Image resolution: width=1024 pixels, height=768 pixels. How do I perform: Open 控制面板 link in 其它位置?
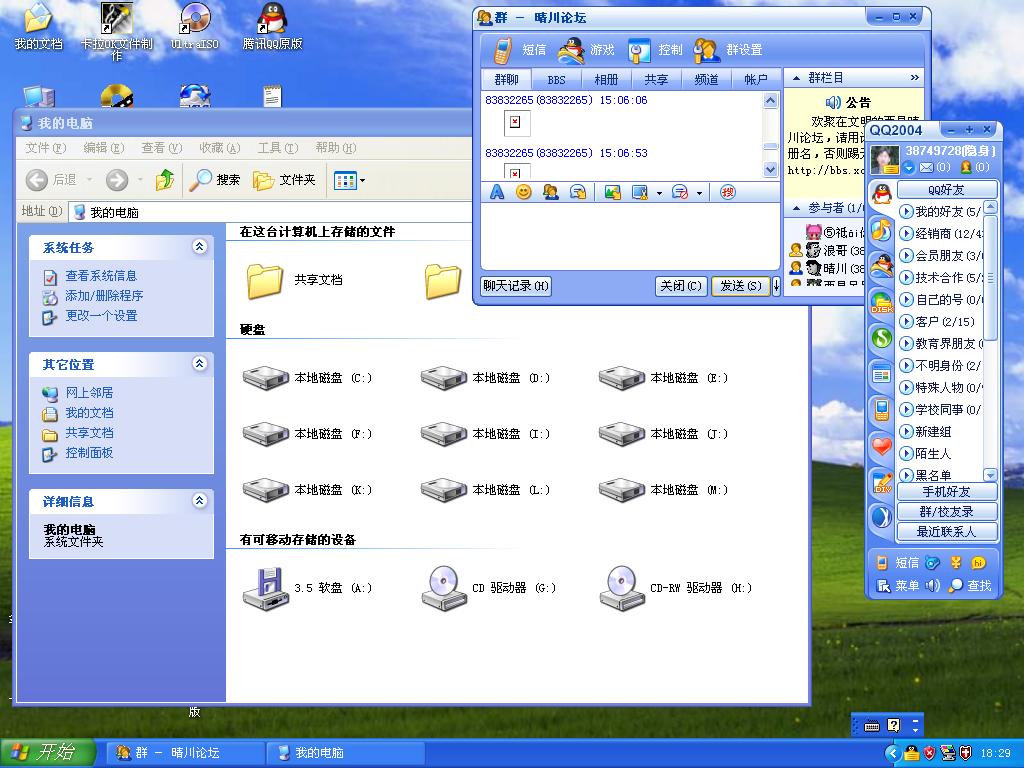coord(89,453)
